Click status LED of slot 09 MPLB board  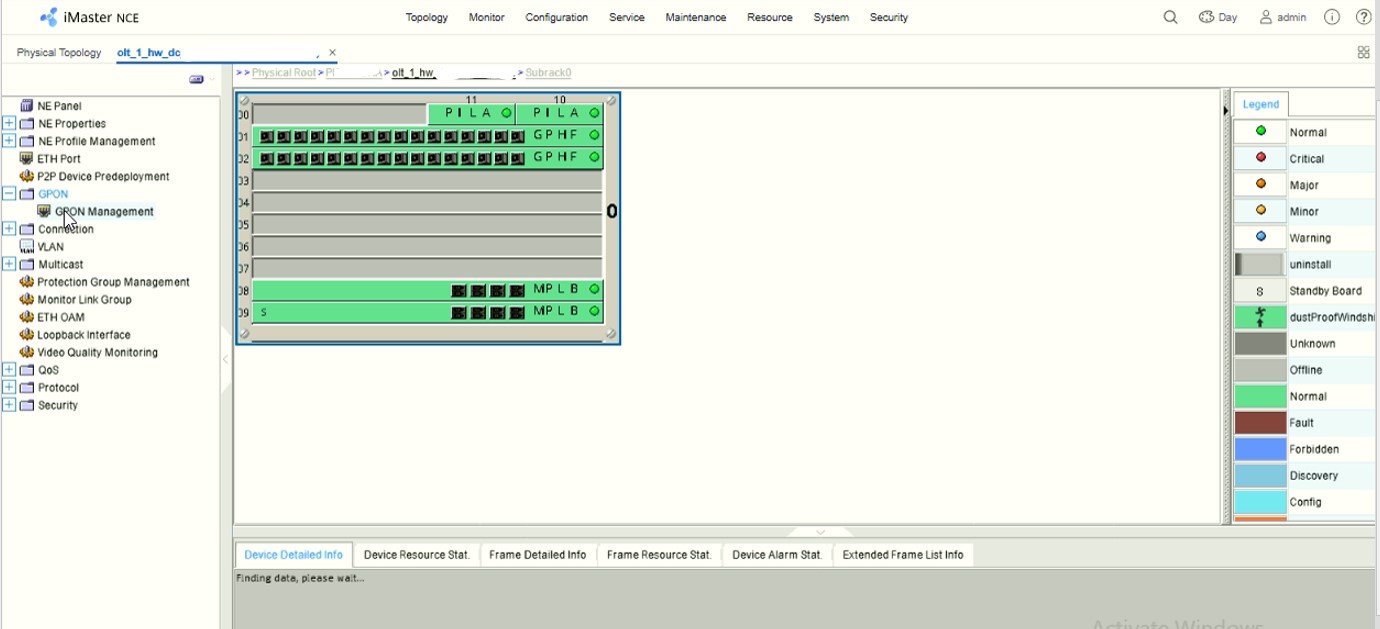[594, 311]
